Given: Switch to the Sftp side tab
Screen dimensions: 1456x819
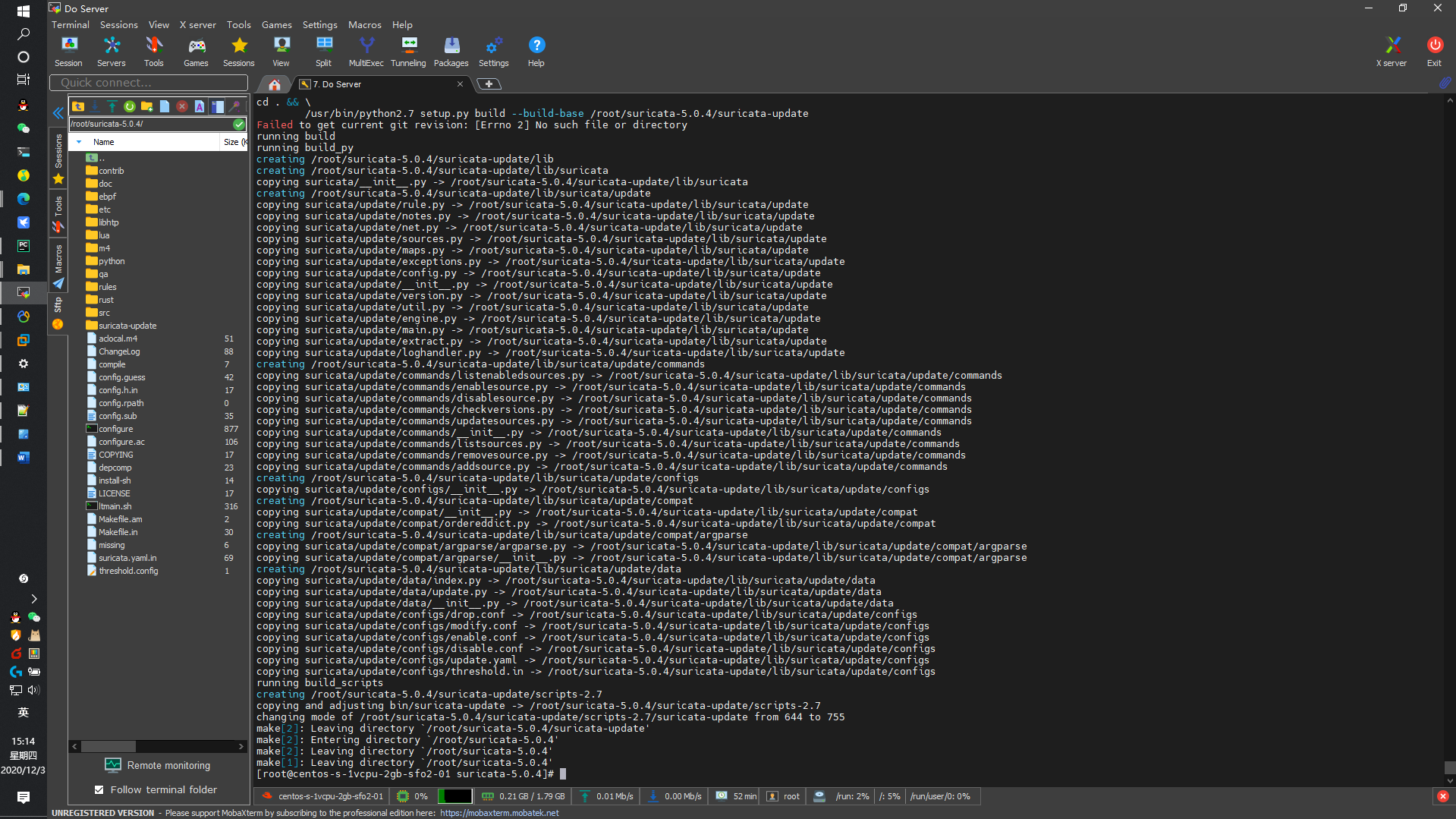Looking at the screenshot, I should (58, 313).
